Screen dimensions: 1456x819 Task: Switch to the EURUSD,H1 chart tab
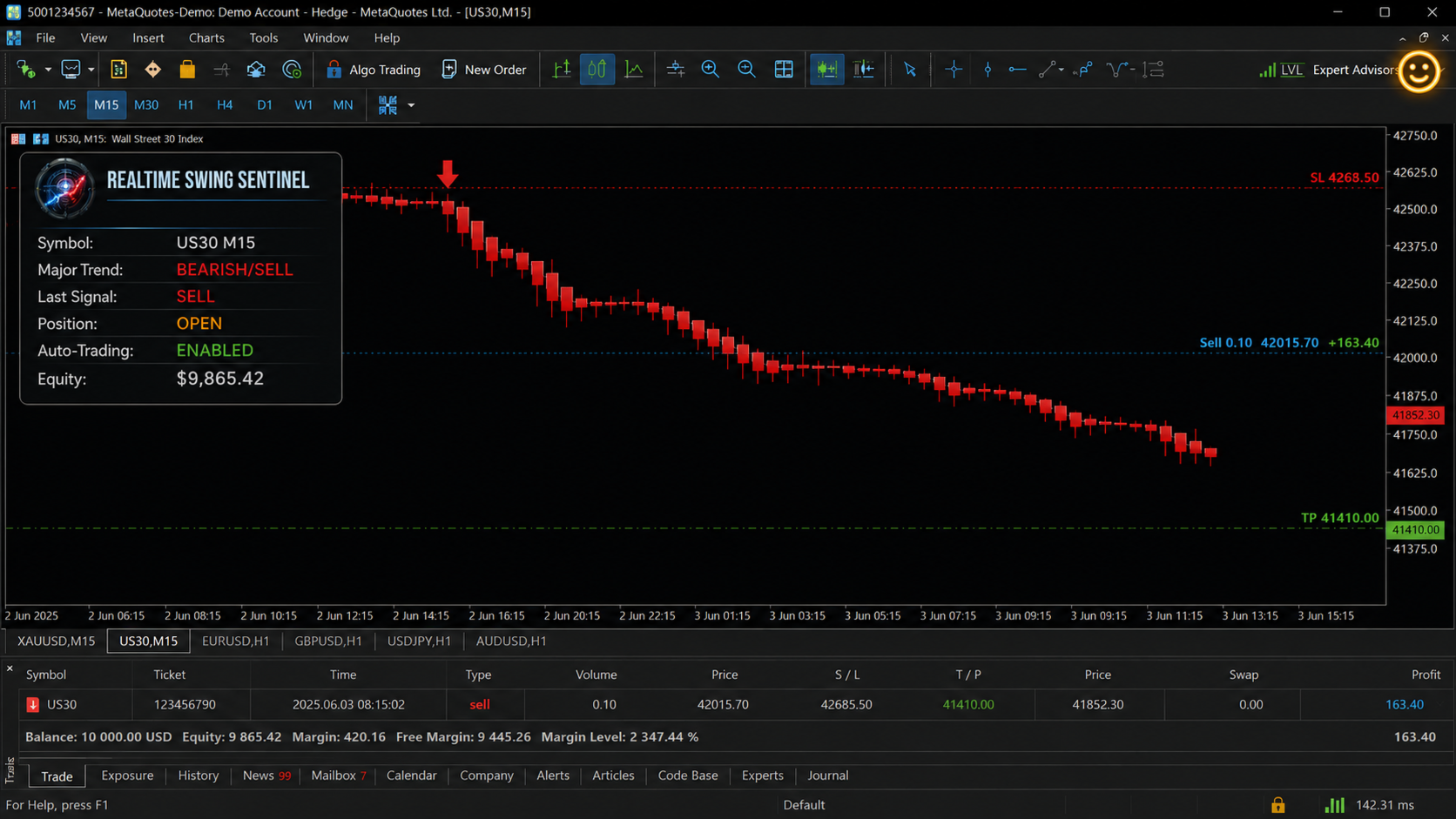point(235,641)
